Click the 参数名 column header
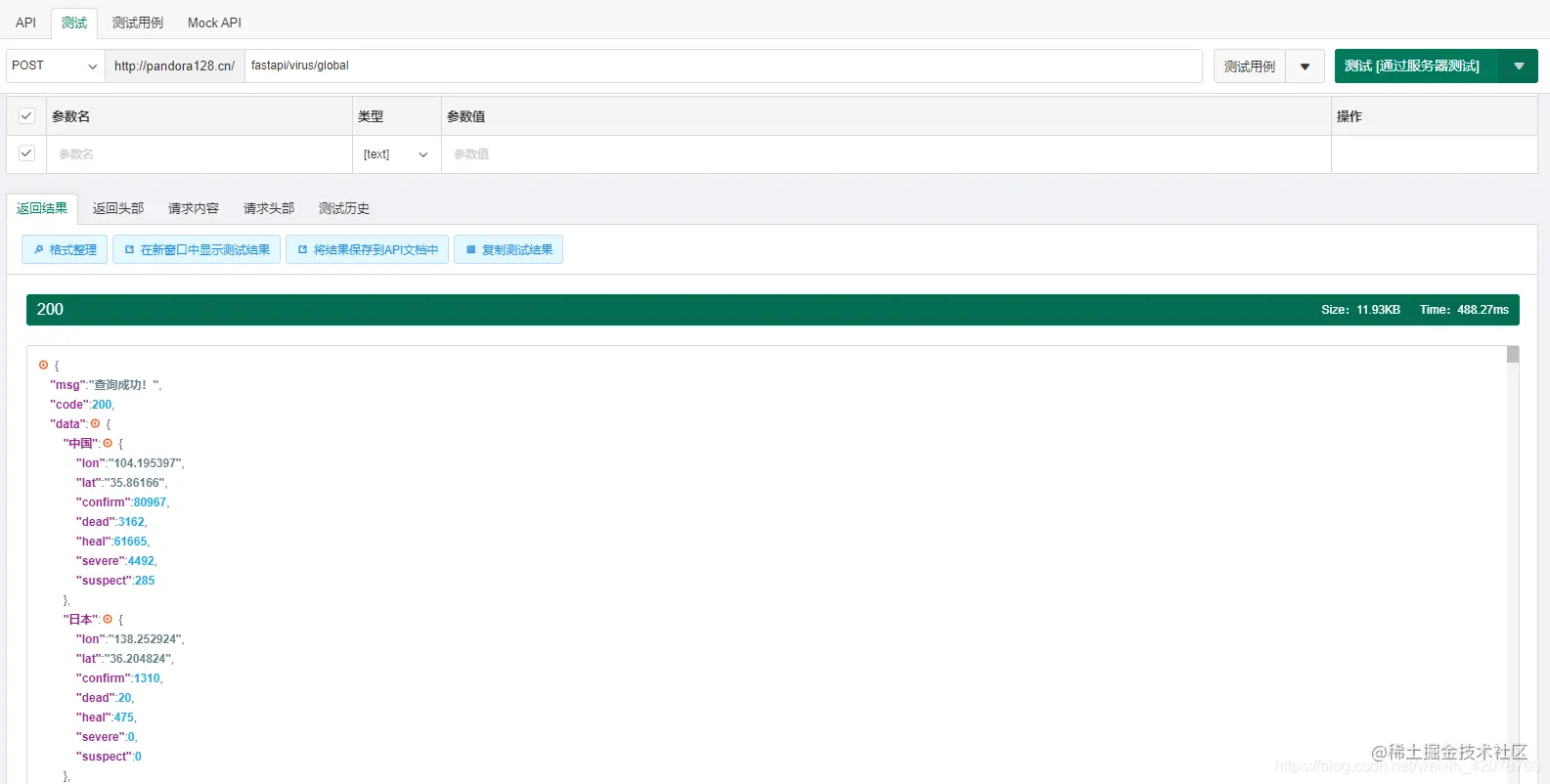This screenshot has height=784, width=1550. tap(199, 115)
